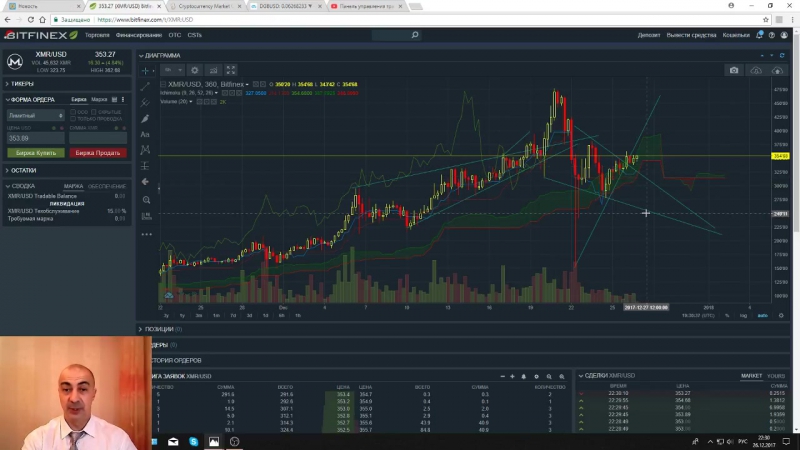This screenshot has width=800, height=450.
Task: Open the XMR/USD Bitfinex series dropdown arrow
Action: [x=247, y=85]
